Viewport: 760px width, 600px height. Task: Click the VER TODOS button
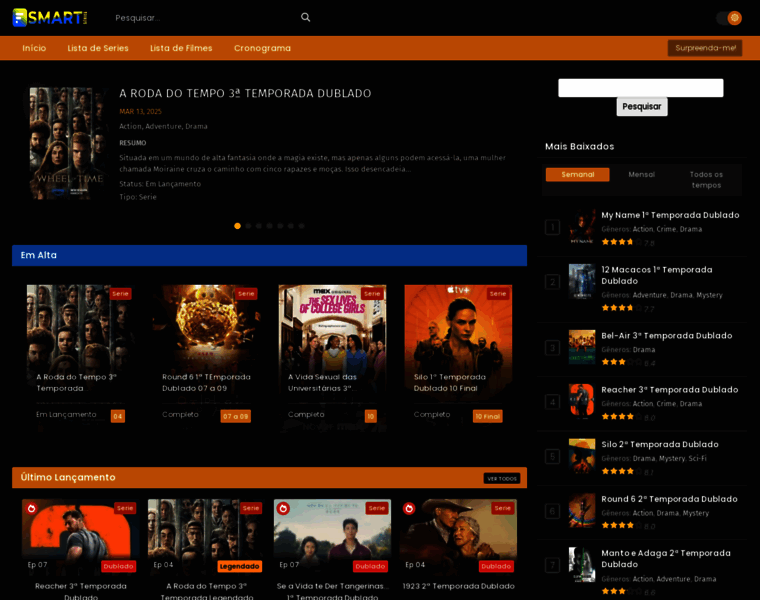coord(502,478)
